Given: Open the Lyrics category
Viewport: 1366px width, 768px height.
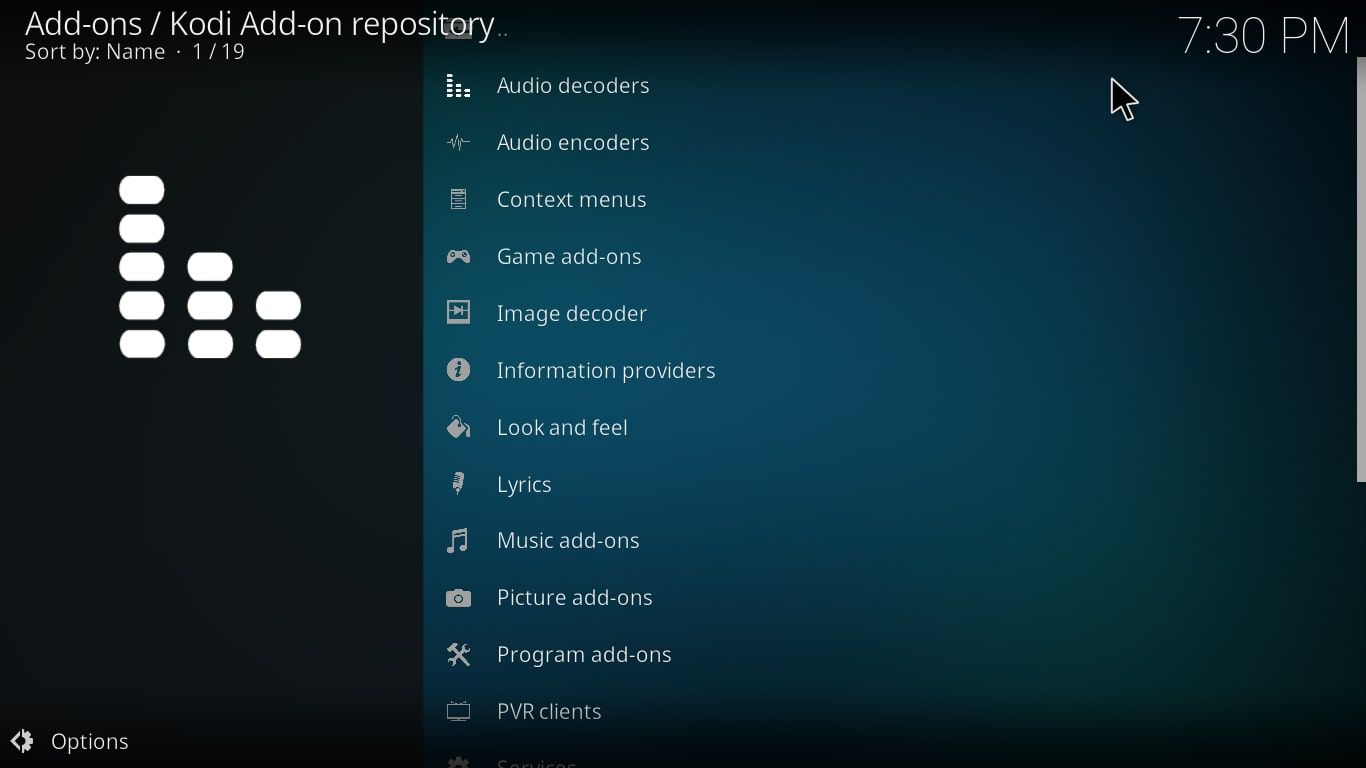Looking at the screenshot, I should (x=889, y=485).
